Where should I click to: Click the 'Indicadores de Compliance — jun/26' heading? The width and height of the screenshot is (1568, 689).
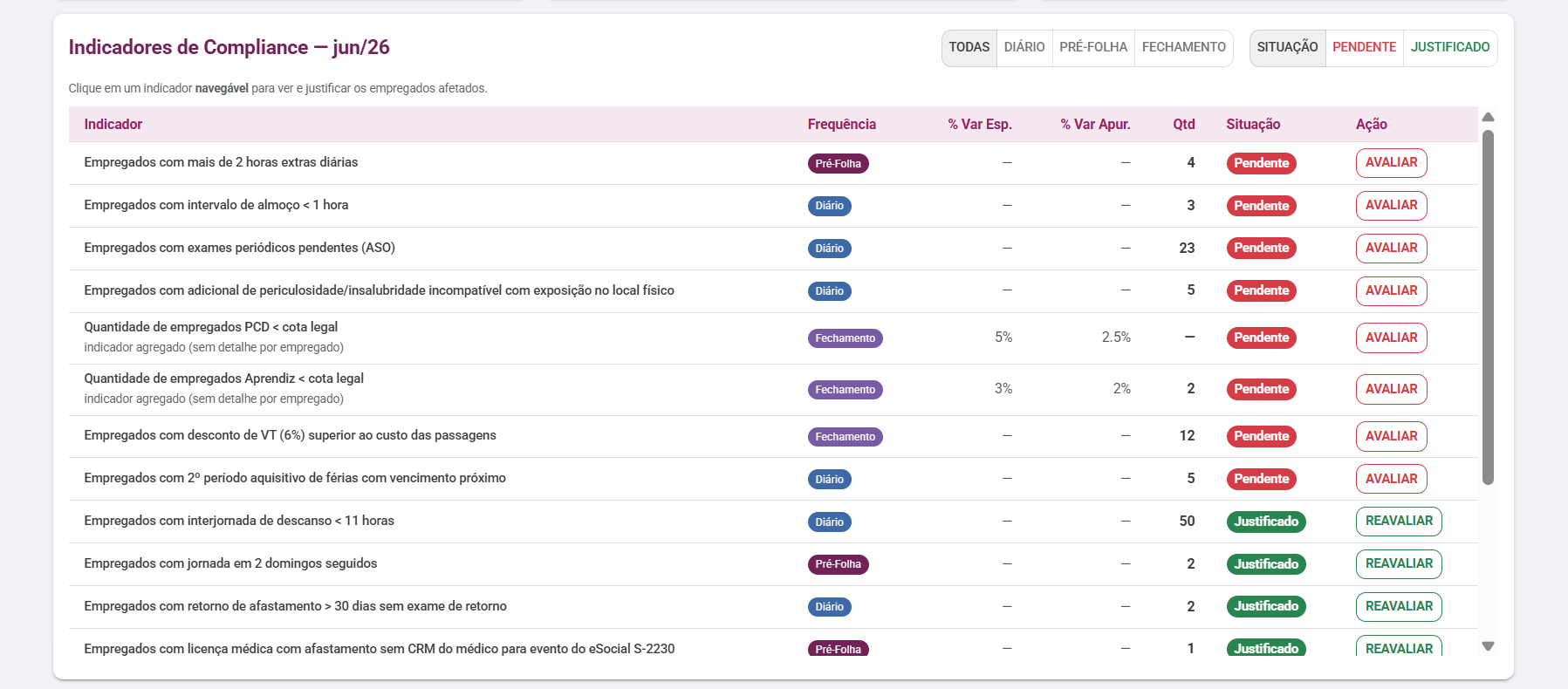coord(229,47)
